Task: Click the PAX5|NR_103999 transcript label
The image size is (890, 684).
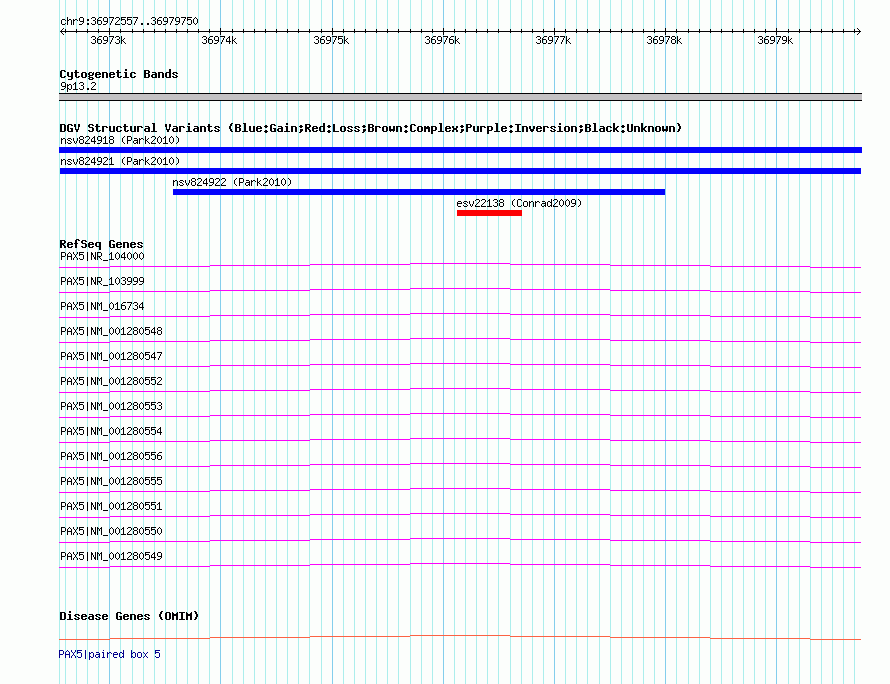Action: pos(102,282)
